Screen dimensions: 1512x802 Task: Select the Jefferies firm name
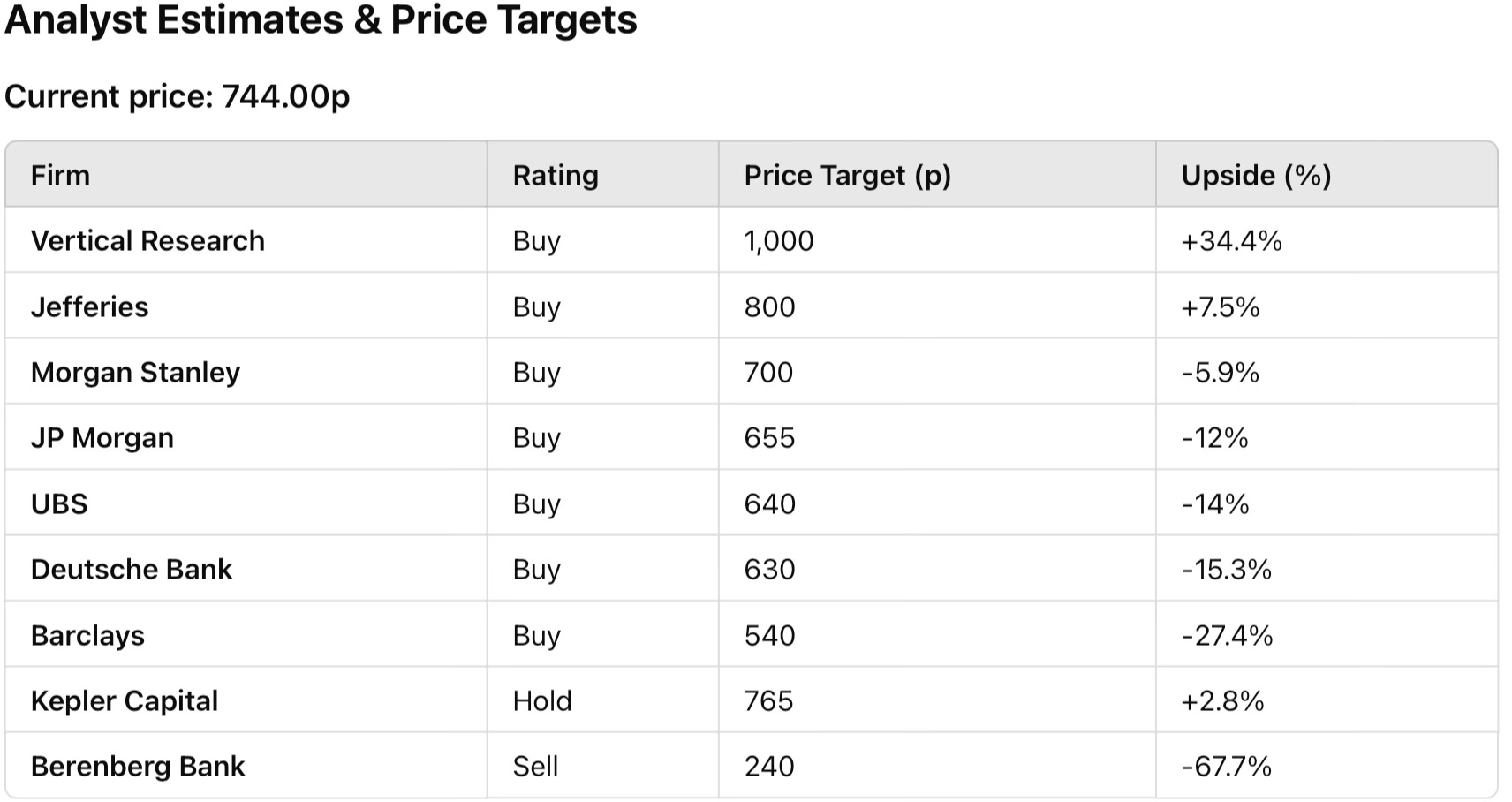(89, 306)
